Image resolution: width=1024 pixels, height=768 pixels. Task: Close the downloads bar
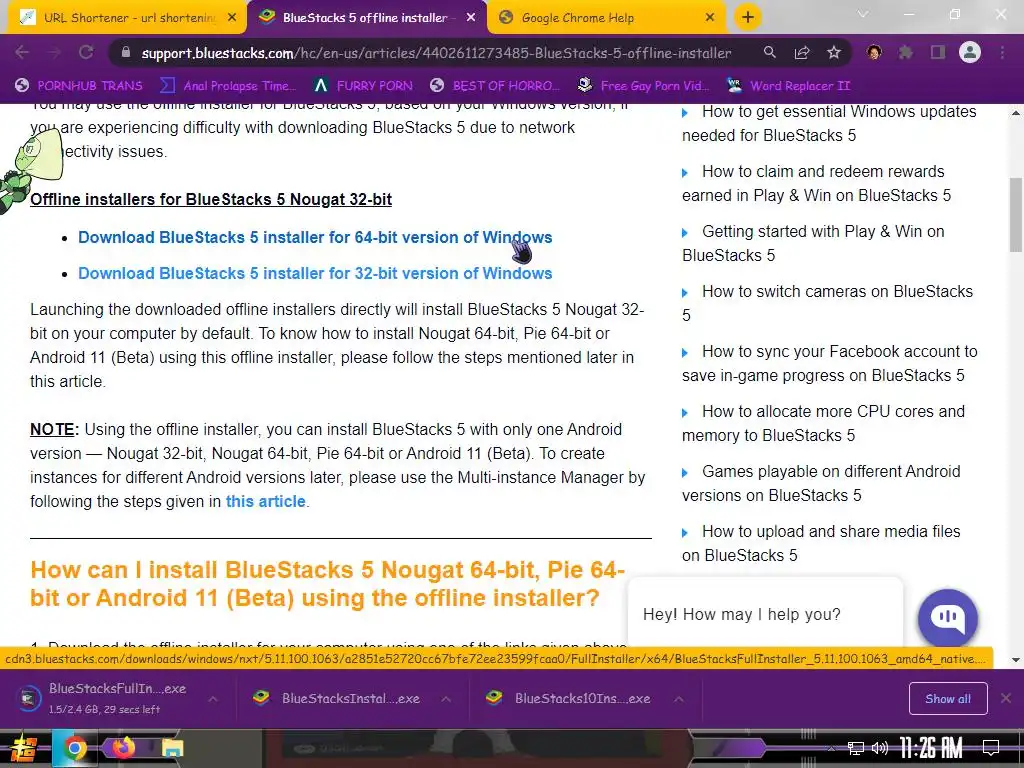coord(1006,698)
